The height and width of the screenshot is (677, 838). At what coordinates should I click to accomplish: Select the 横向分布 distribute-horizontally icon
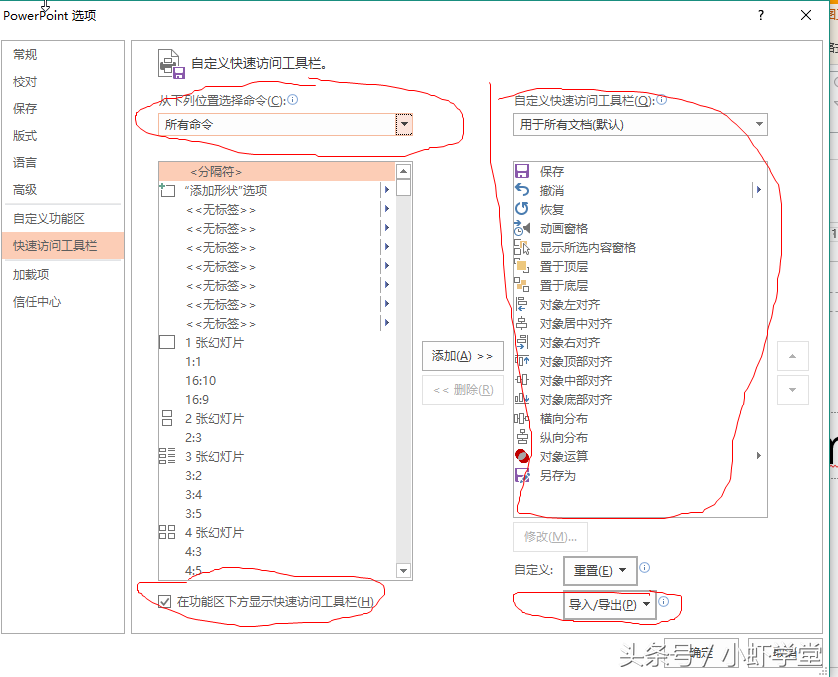(522, 418)
